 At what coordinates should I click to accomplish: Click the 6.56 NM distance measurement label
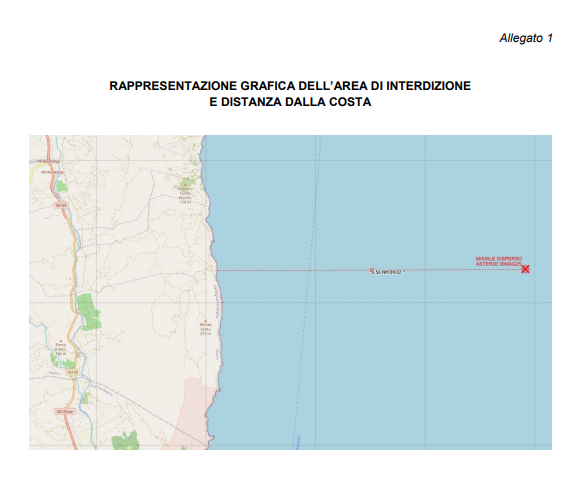386,272
